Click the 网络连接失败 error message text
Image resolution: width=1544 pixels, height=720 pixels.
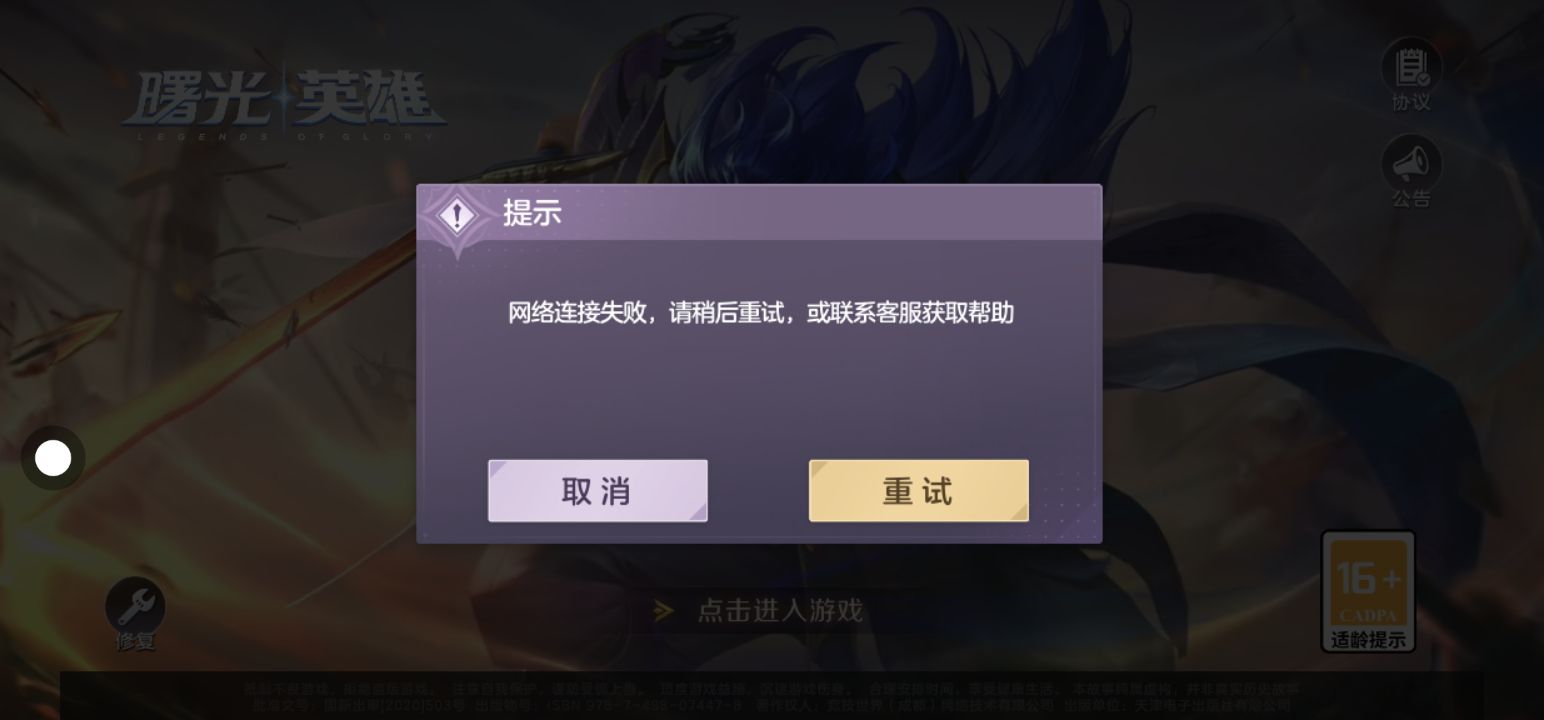761,313
